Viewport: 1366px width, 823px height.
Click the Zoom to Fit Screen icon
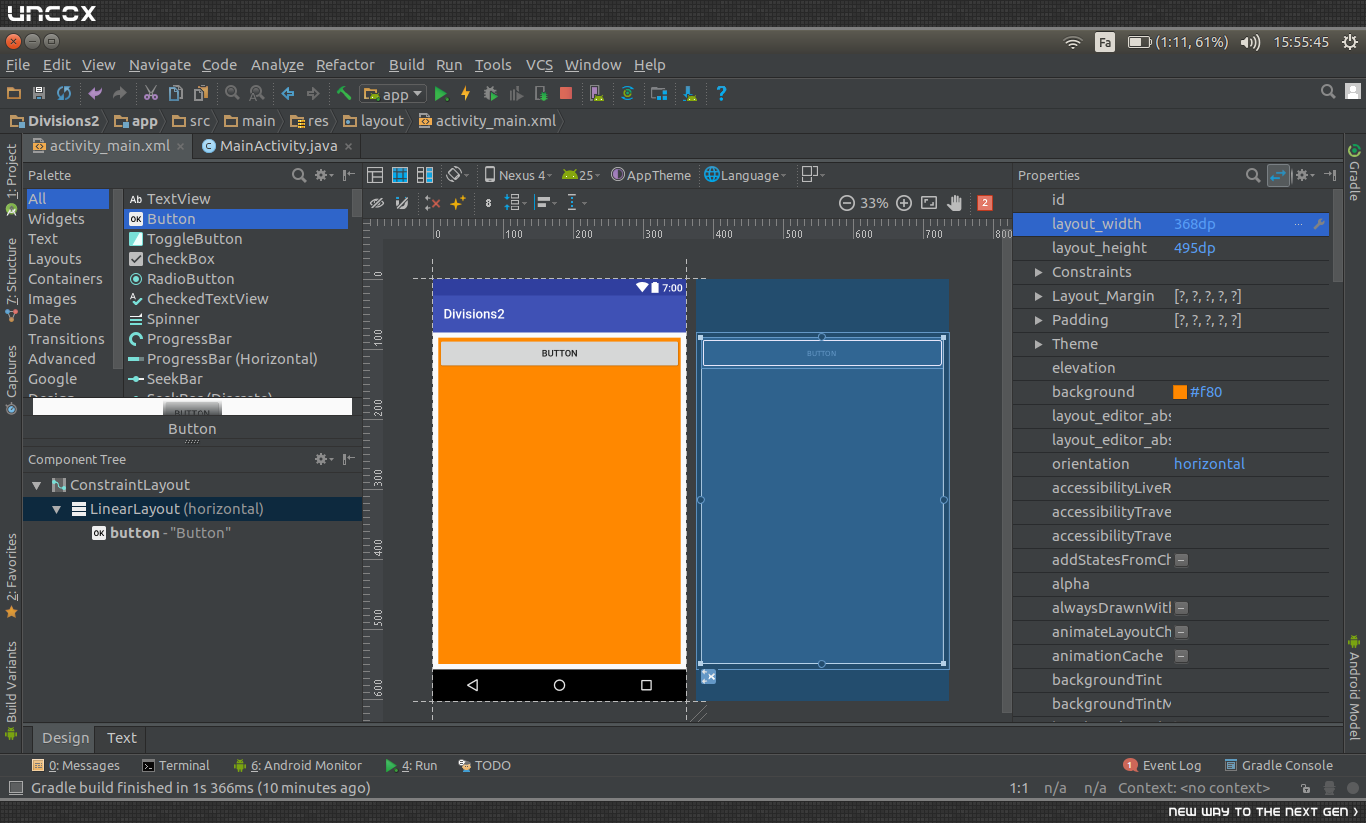(x=929, y=203)
